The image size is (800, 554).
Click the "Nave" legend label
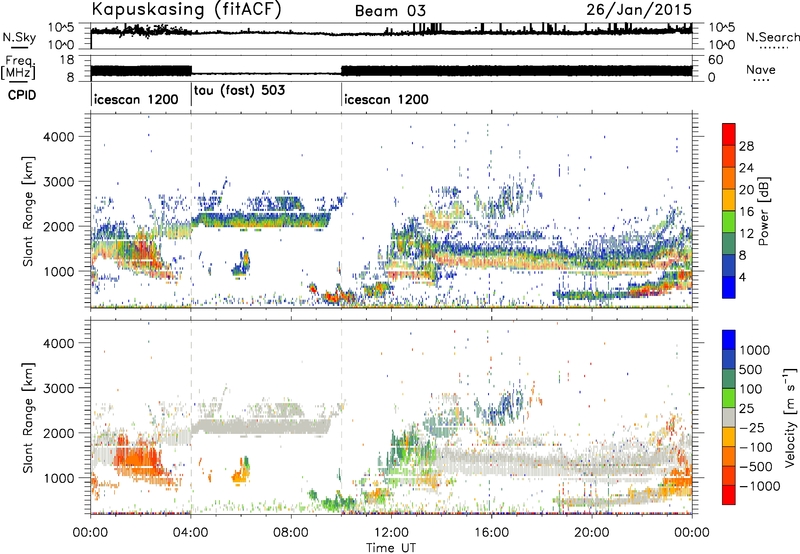[761, 70]
